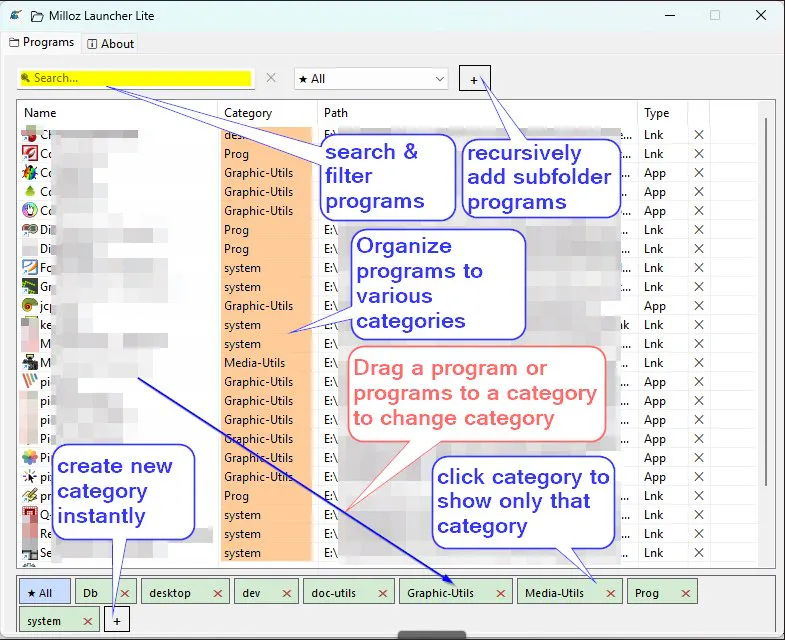The image size is (785, 640).
Task: Add a new category with bottom plus button
Action: pyautogui.click(x=117, y=619)
